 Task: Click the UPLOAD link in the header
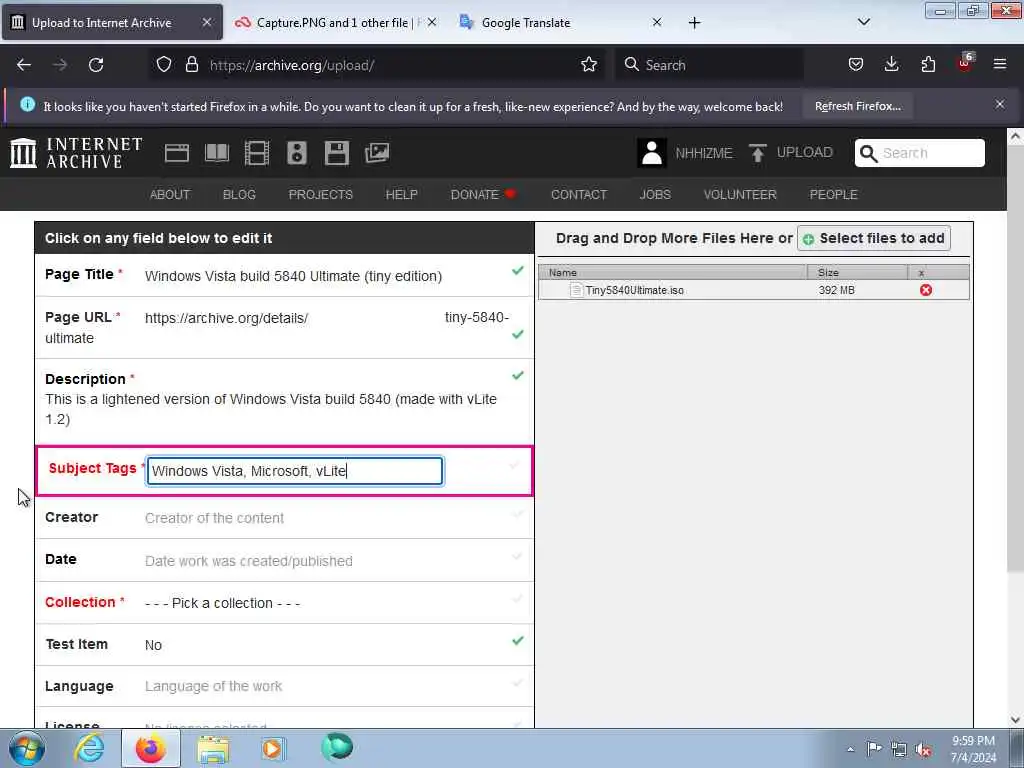click(805, 152)
